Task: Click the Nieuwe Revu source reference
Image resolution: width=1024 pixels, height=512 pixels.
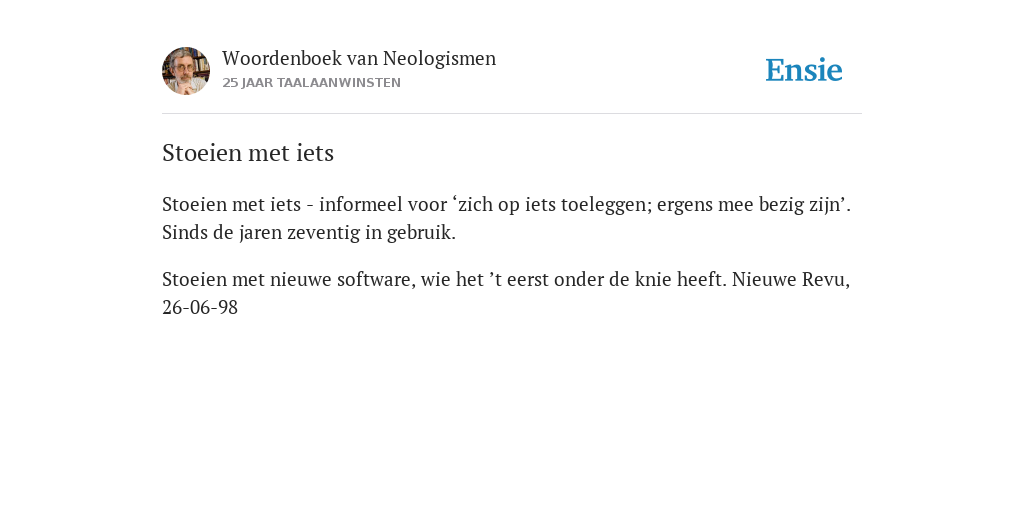Action: click(791, 280)
